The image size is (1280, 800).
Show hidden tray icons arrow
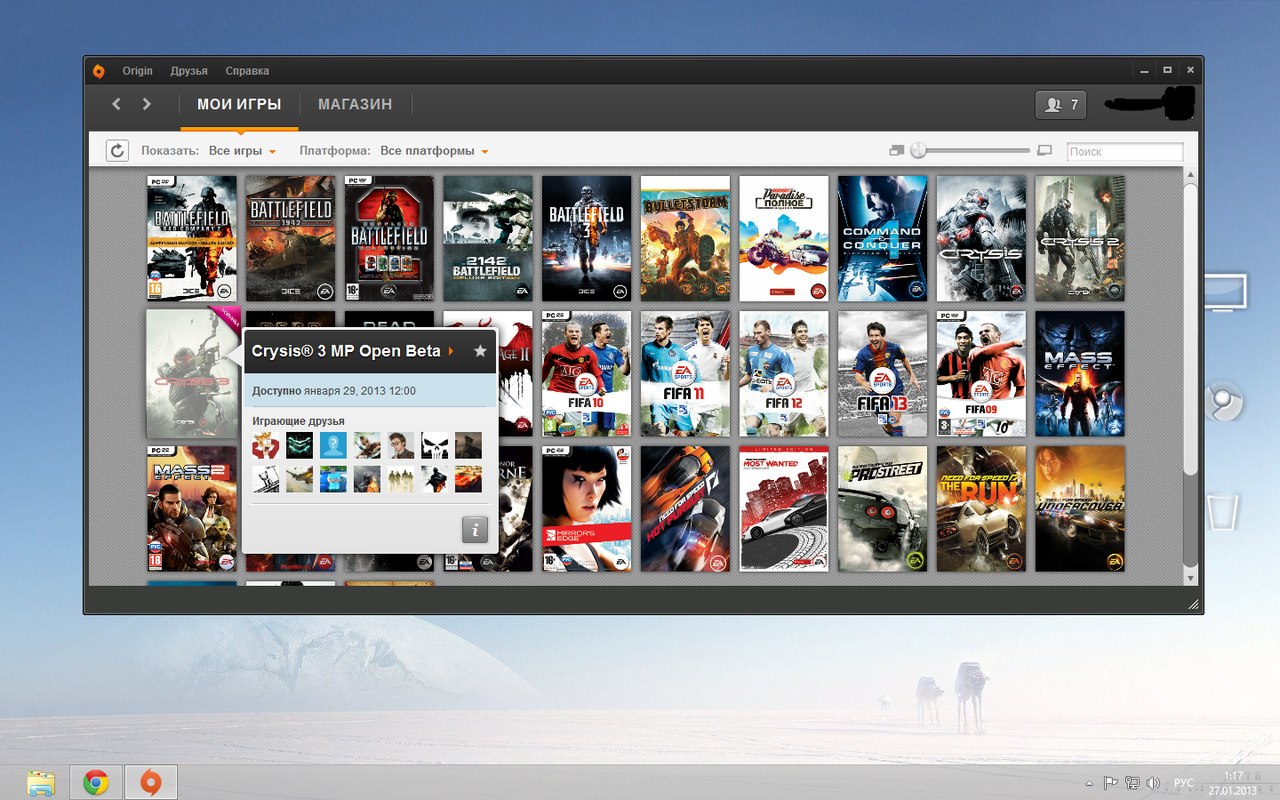tap(1089, 782)
